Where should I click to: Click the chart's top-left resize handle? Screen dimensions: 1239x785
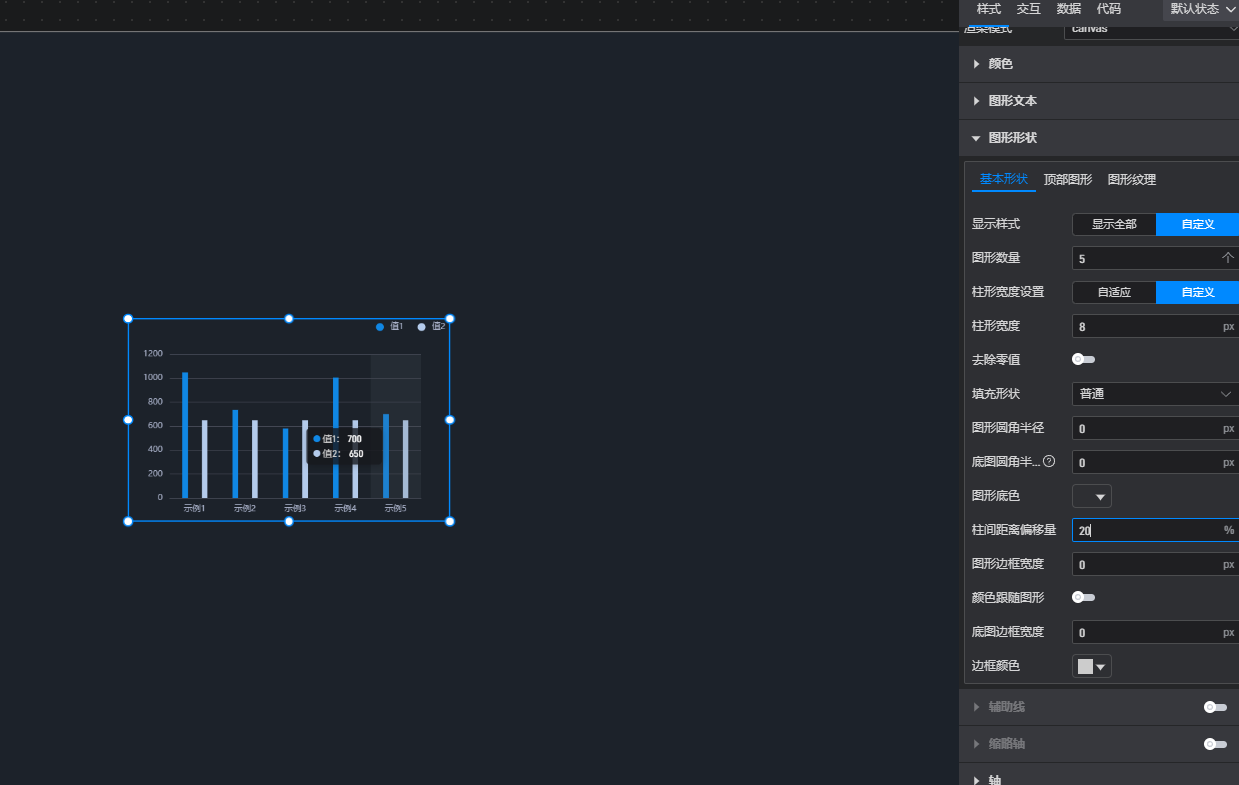tap(128, 319)
